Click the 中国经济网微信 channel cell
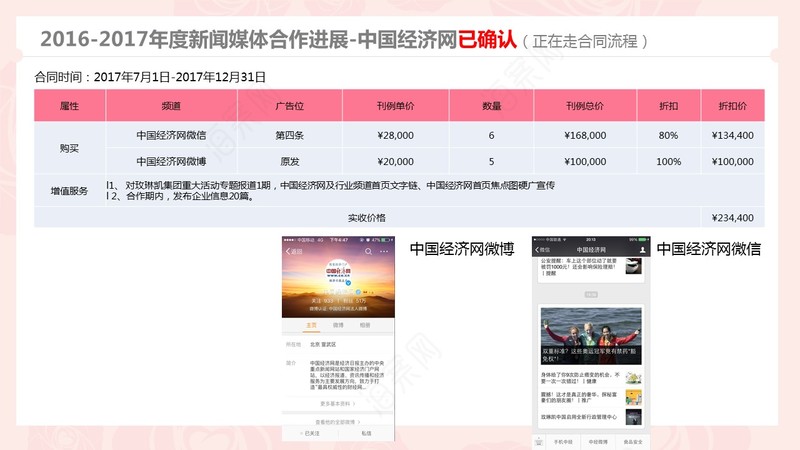 click(x=171, y=135)
